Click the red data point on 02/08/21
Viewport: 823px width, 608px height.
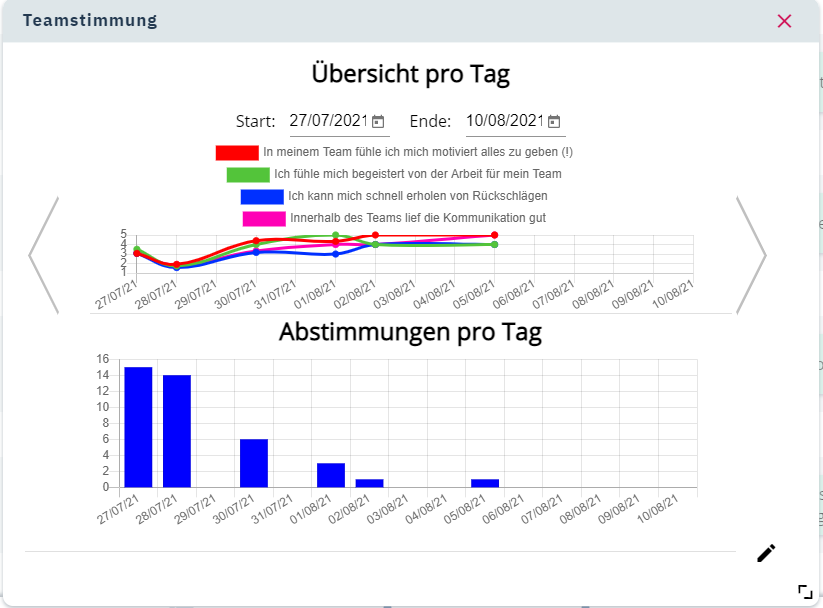(x=375, y=235)
